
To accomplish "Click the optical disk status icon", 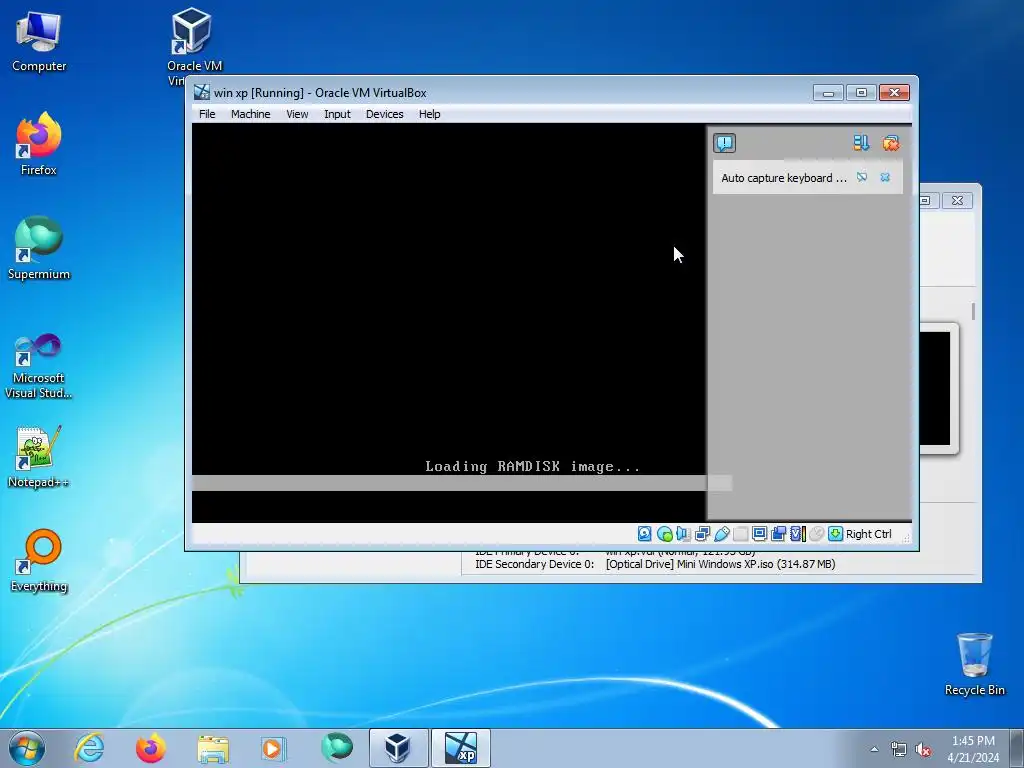I will coord(664,534).
